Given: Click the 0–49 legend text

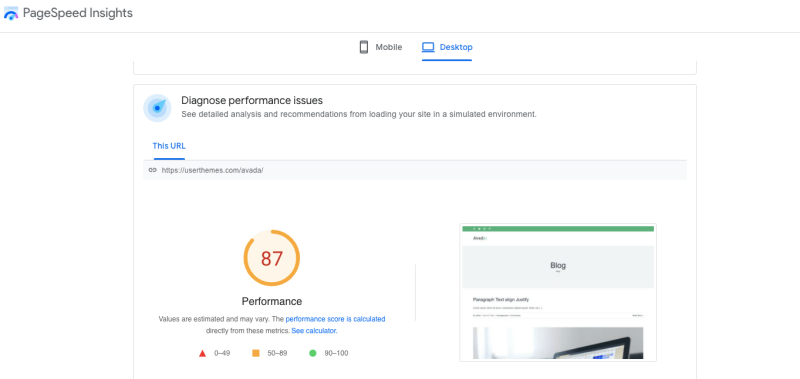Looking at the screenshot, I should click(222, 353).
